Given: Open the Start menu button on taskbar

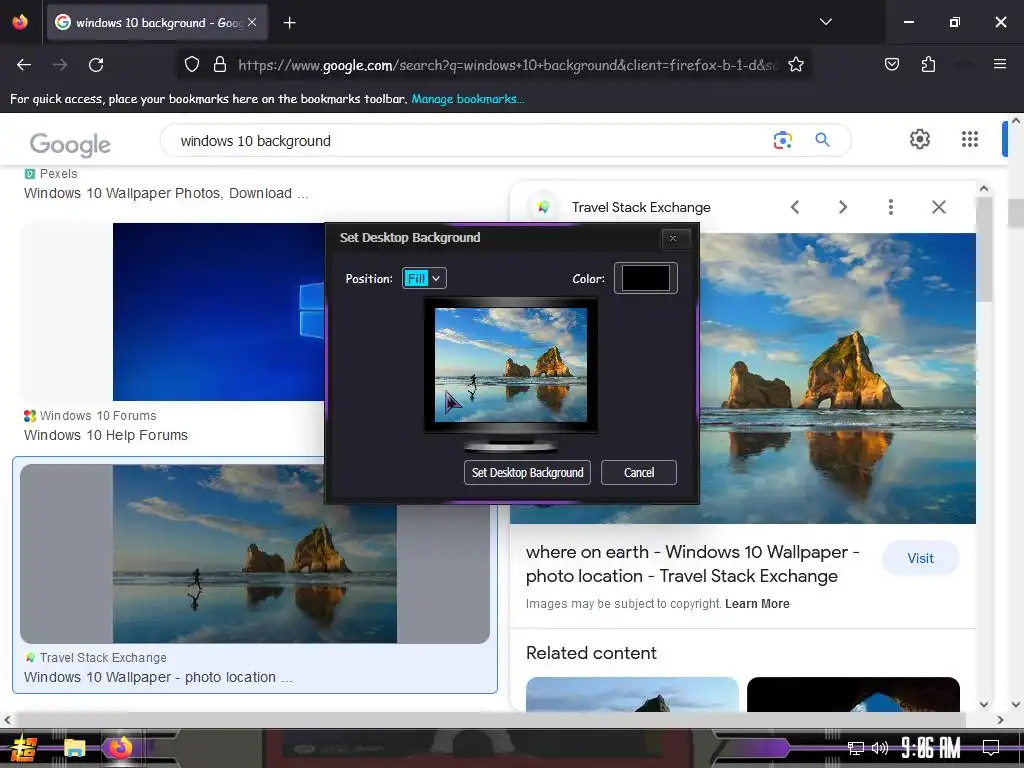Looking at the screenshot, I should tap(24, 748).
